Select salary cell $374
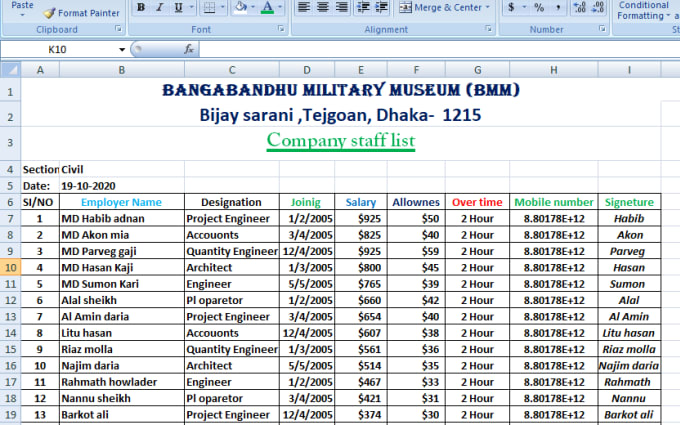Viewport: 680px width, 425px height. click(x=361, y=415)
